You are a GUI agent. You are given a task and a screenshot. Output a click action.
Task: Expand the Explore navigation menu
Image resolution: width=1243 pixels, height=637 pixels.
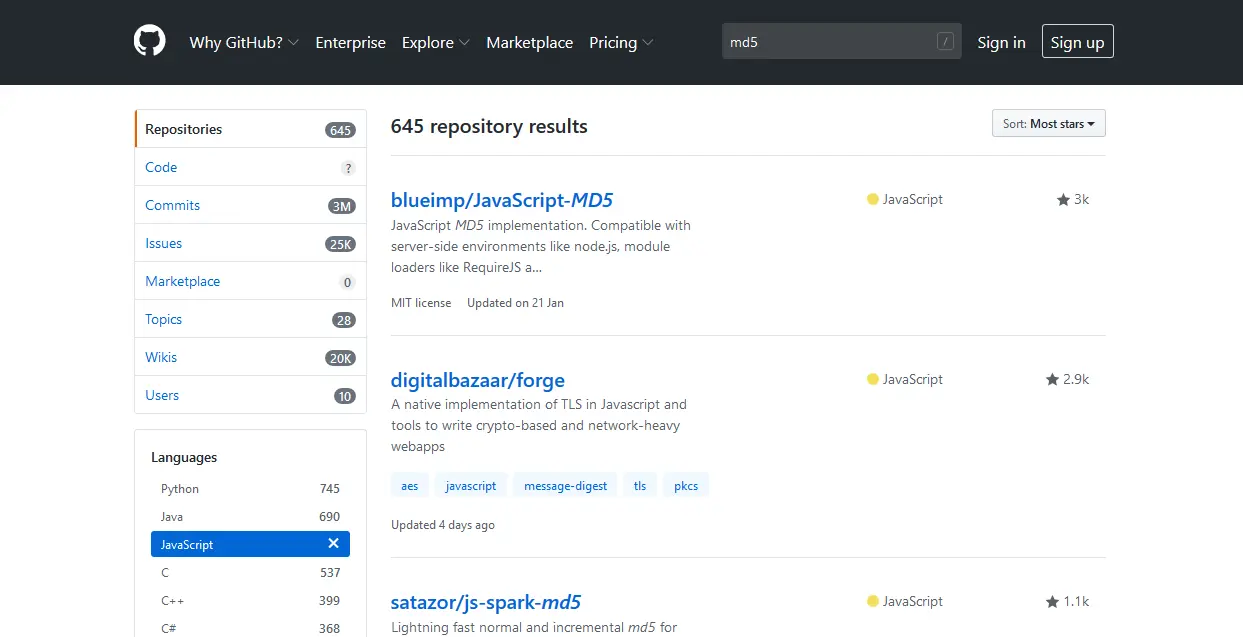click(x=435, y=42)
